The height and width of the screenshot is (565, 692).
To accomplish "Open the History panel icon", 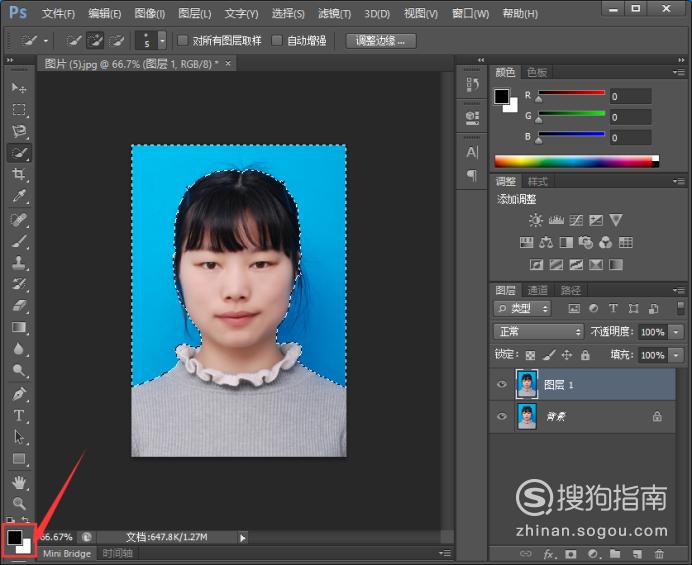I will point(472,83).
